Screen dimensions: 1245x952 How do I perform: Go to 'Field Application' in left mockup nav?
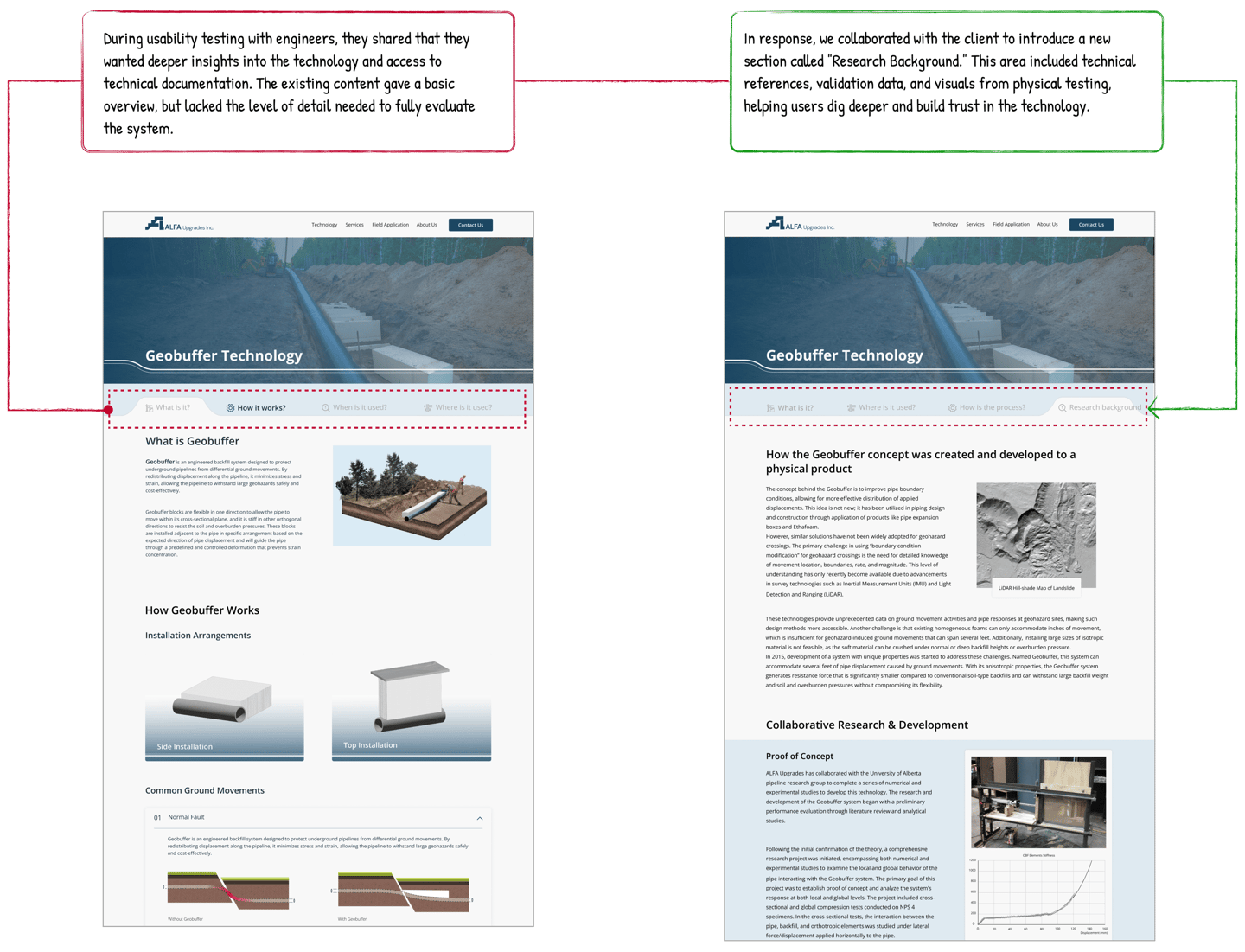tap(391, 225)
